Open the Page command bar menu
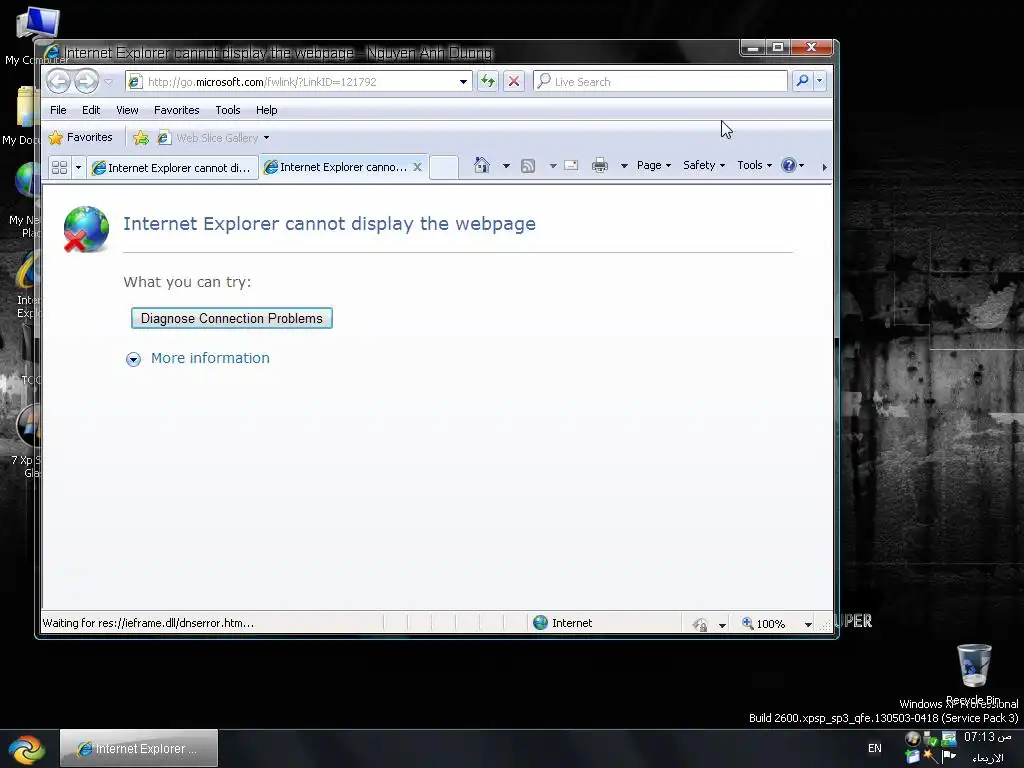This screenshot has width=1024, height=768. click(654, 165)
